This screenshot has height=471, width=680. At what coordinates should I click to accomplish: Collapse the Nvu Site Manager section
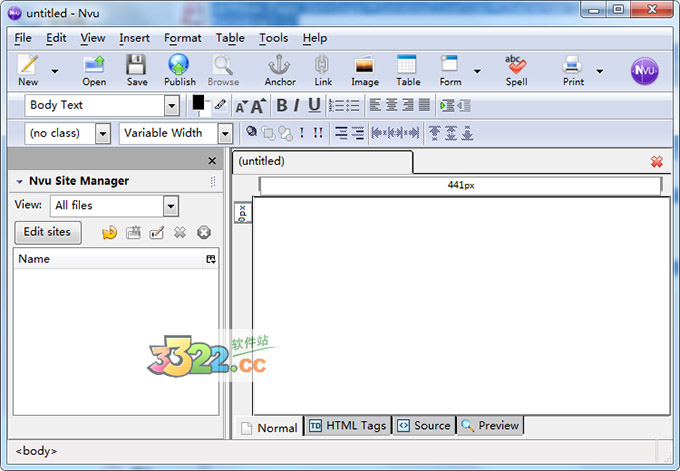(x=20, y=181)
